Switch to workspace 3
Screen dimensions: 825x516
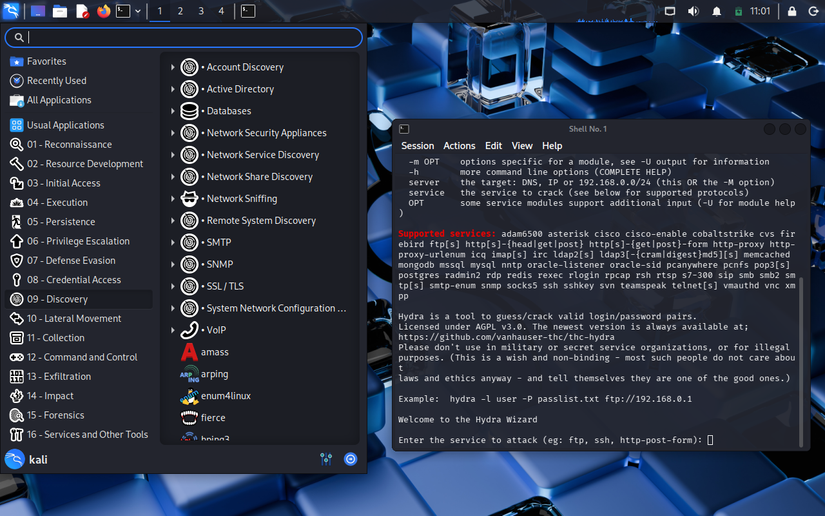click(x=200, y=11)
